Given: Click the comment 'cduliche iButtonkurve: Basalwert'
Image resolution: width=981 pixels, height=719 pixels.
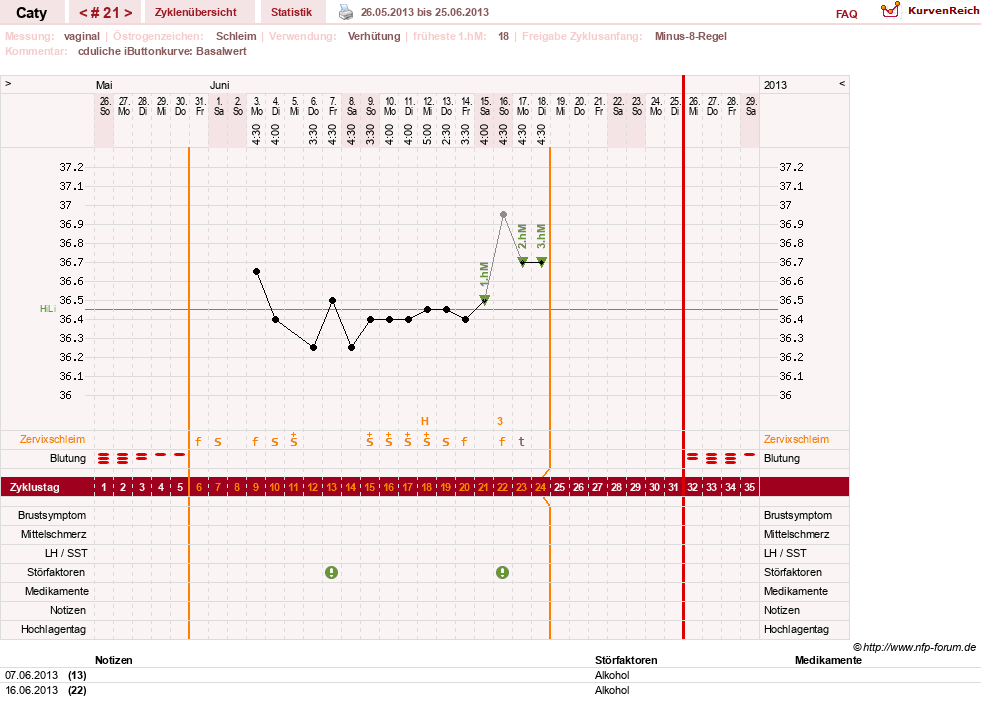Looking at the screenshot, I should (162, 51).
